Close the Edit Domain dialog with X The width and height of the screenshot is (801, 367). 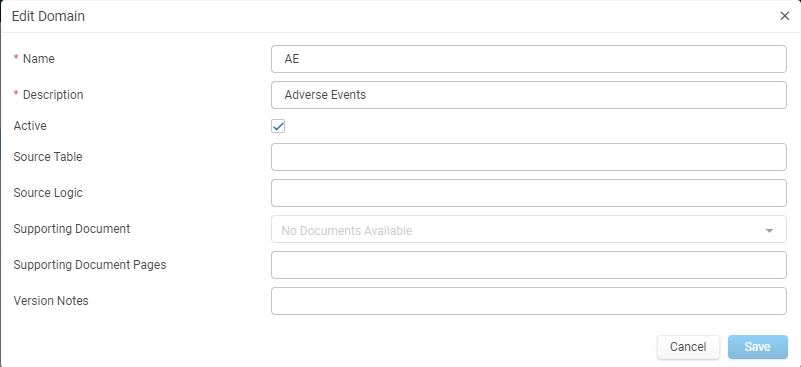785,16
